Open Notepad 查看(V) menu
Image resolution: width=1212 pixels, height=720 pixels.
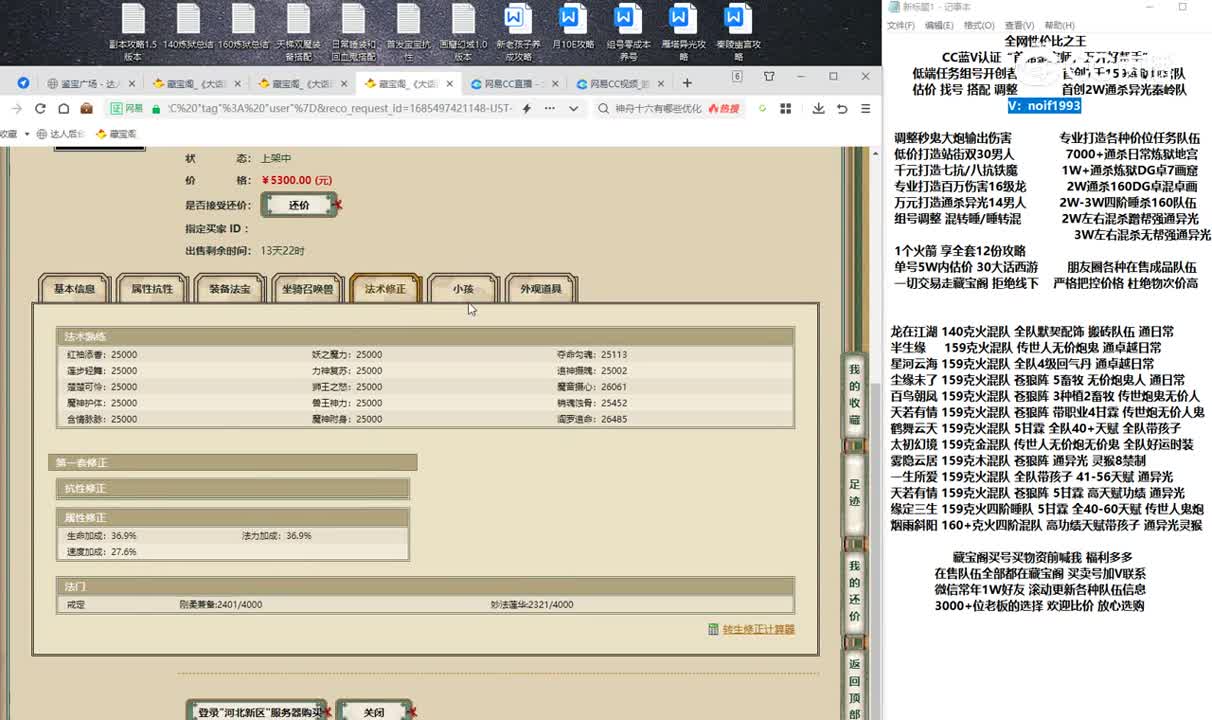[x=1019, y=25]
